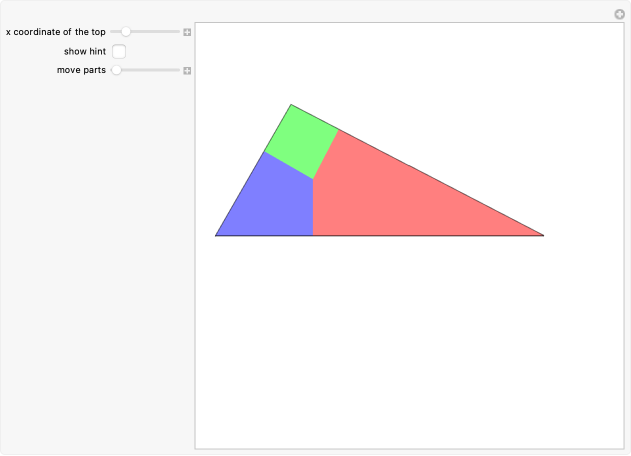
Task: Click the plus icon in the top-right corner
Action: (x=619, y=14)
